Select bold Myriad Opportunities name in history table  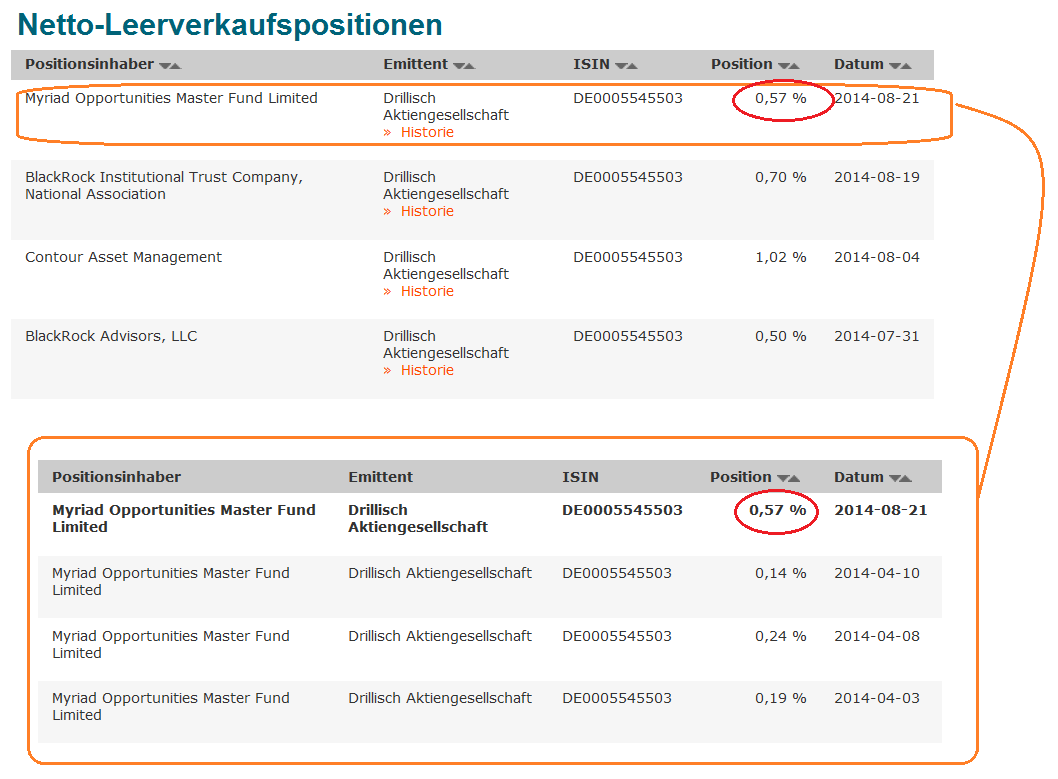(x=184, y=519)
